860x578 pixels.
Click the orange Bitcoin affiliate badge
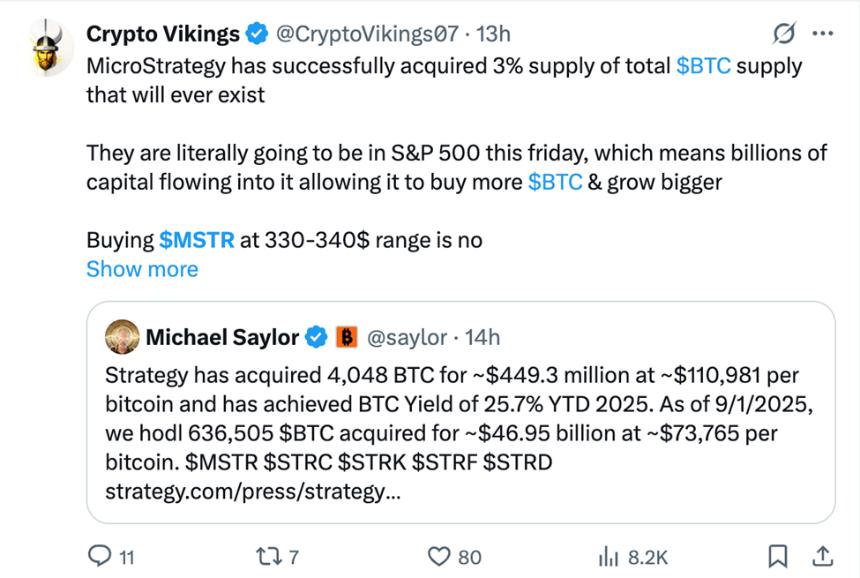point(345,337)
